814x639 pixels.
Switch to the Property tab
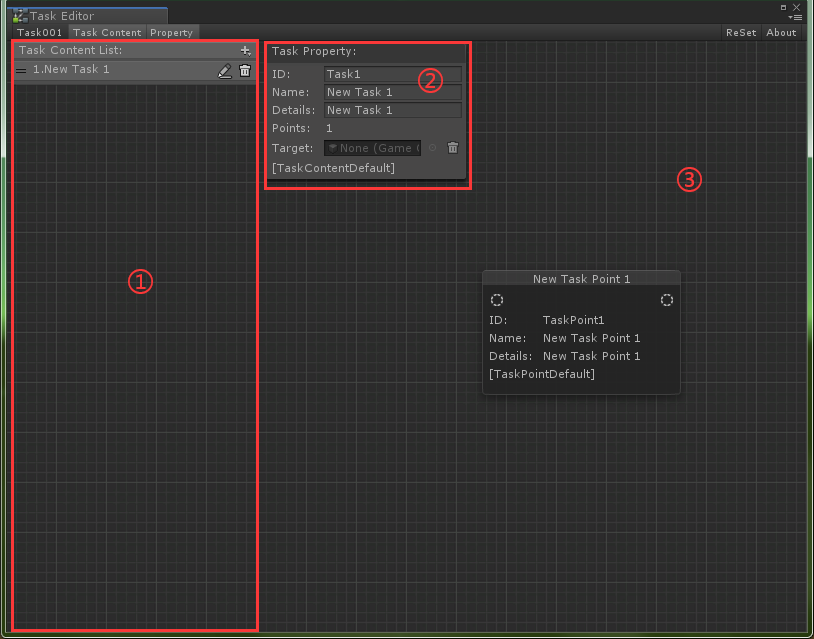(x=171, y=32)
